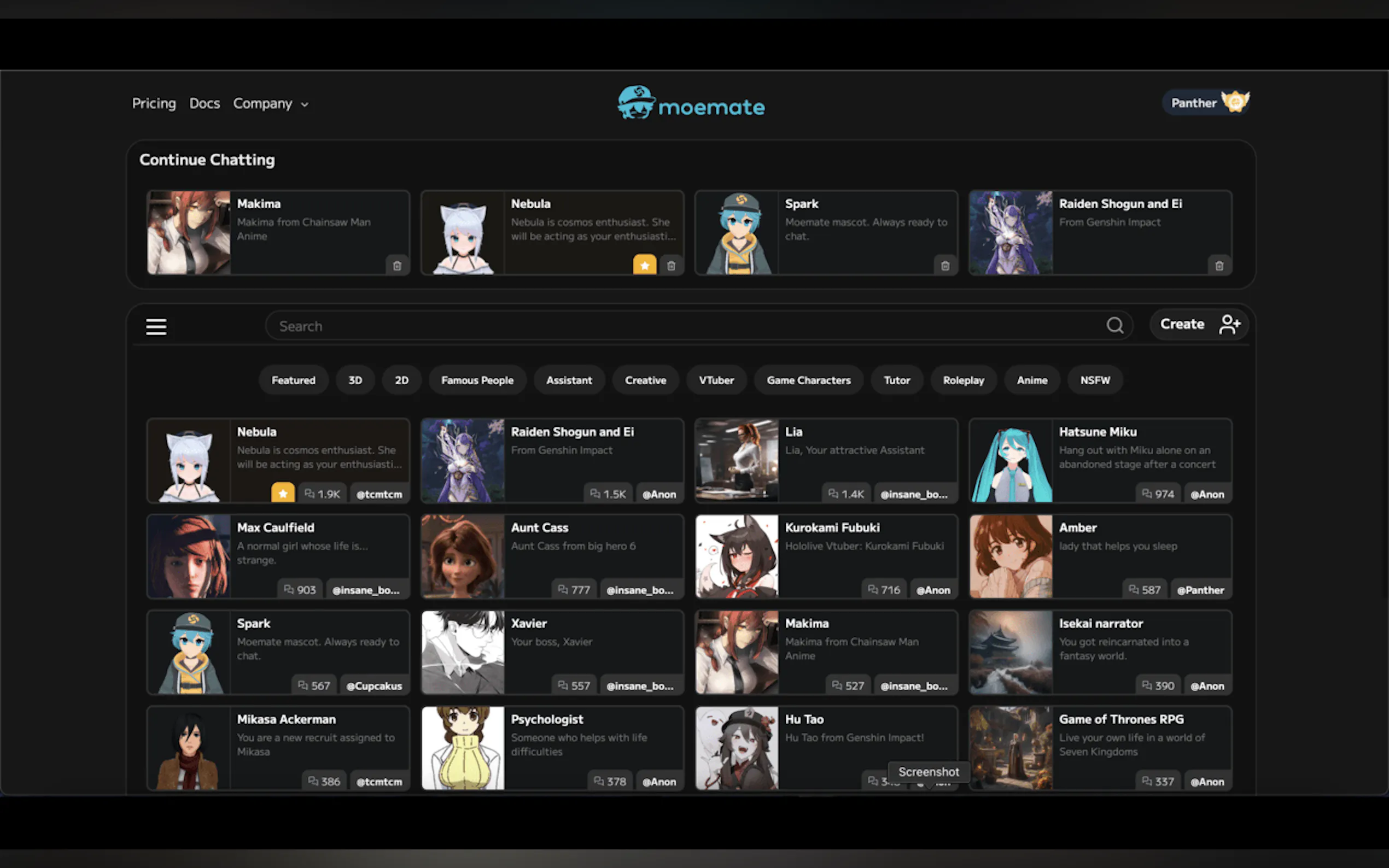Delete Nebula from Continue Chatting list
This screenshot has height=868, width=1389.
point(670,265)
